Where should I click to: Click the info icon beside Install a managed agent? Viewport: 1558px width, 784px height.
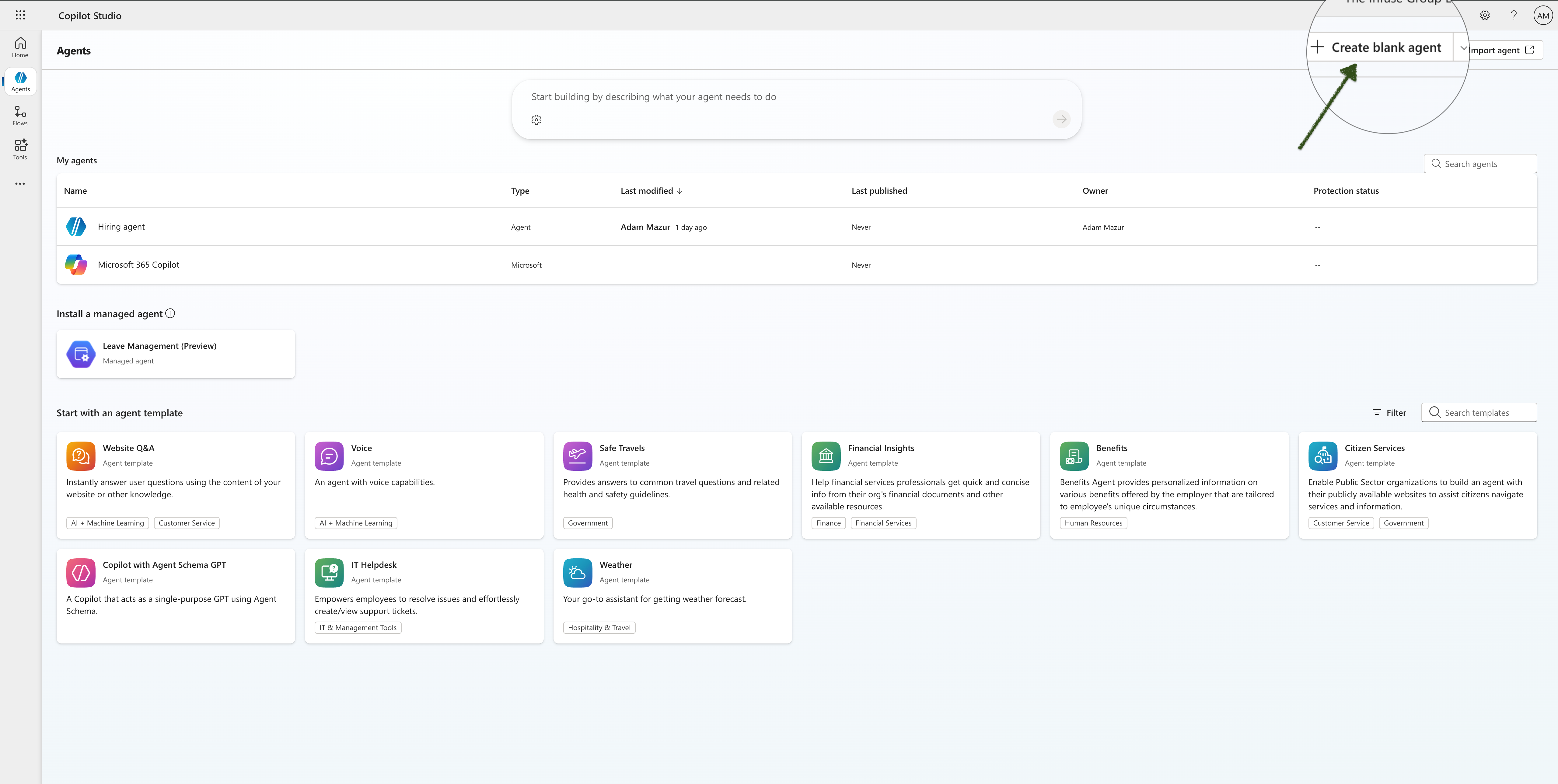point(170,313)
